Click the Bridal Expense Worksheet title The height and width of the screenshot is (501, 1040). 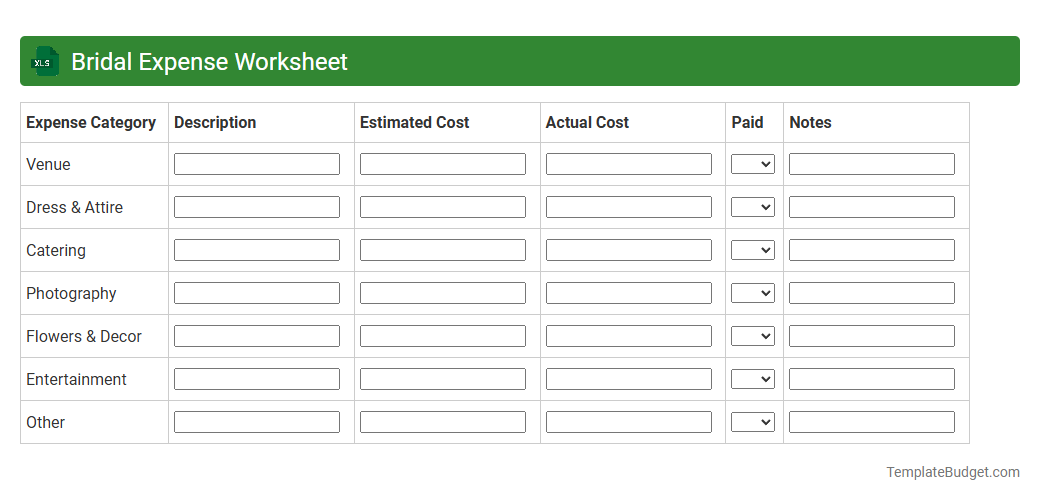coord(209,62)
